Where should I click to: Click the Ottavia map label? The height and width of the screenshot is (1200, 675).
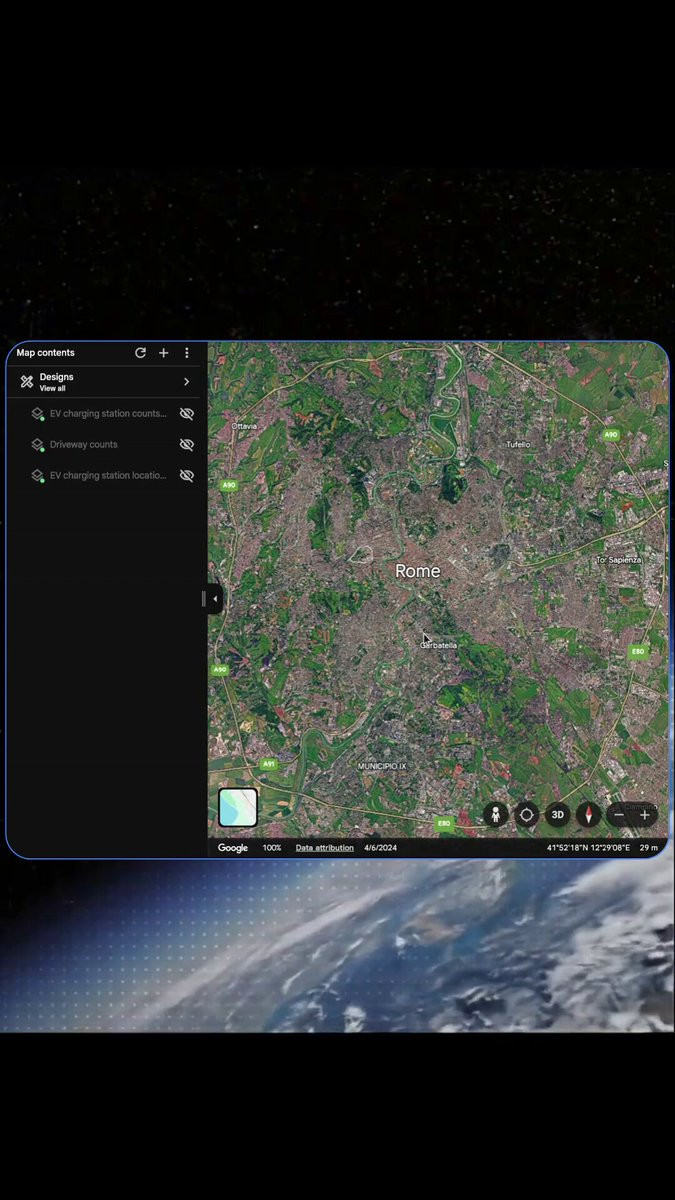244,426
